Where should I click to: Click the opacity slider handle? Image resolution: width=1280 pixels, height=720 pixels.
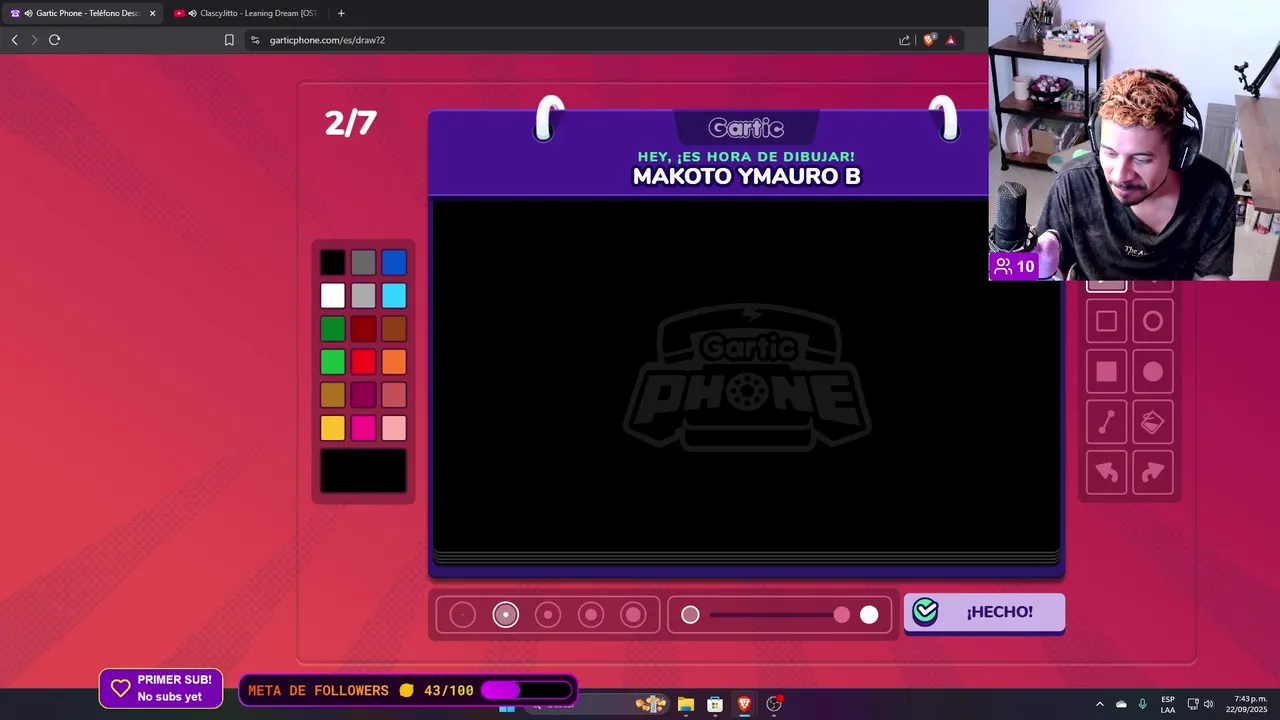point(842,615)
